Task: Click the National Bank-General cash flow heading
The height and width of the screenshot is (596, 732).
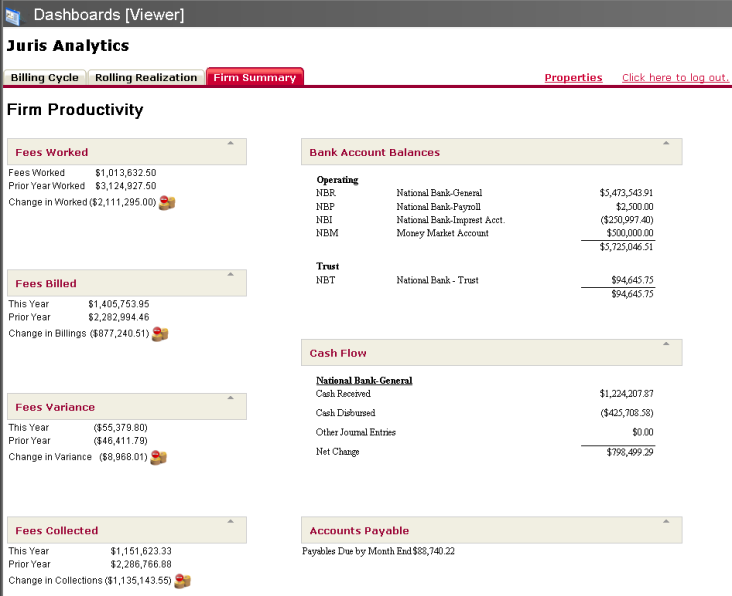Action: coord(364,381)
